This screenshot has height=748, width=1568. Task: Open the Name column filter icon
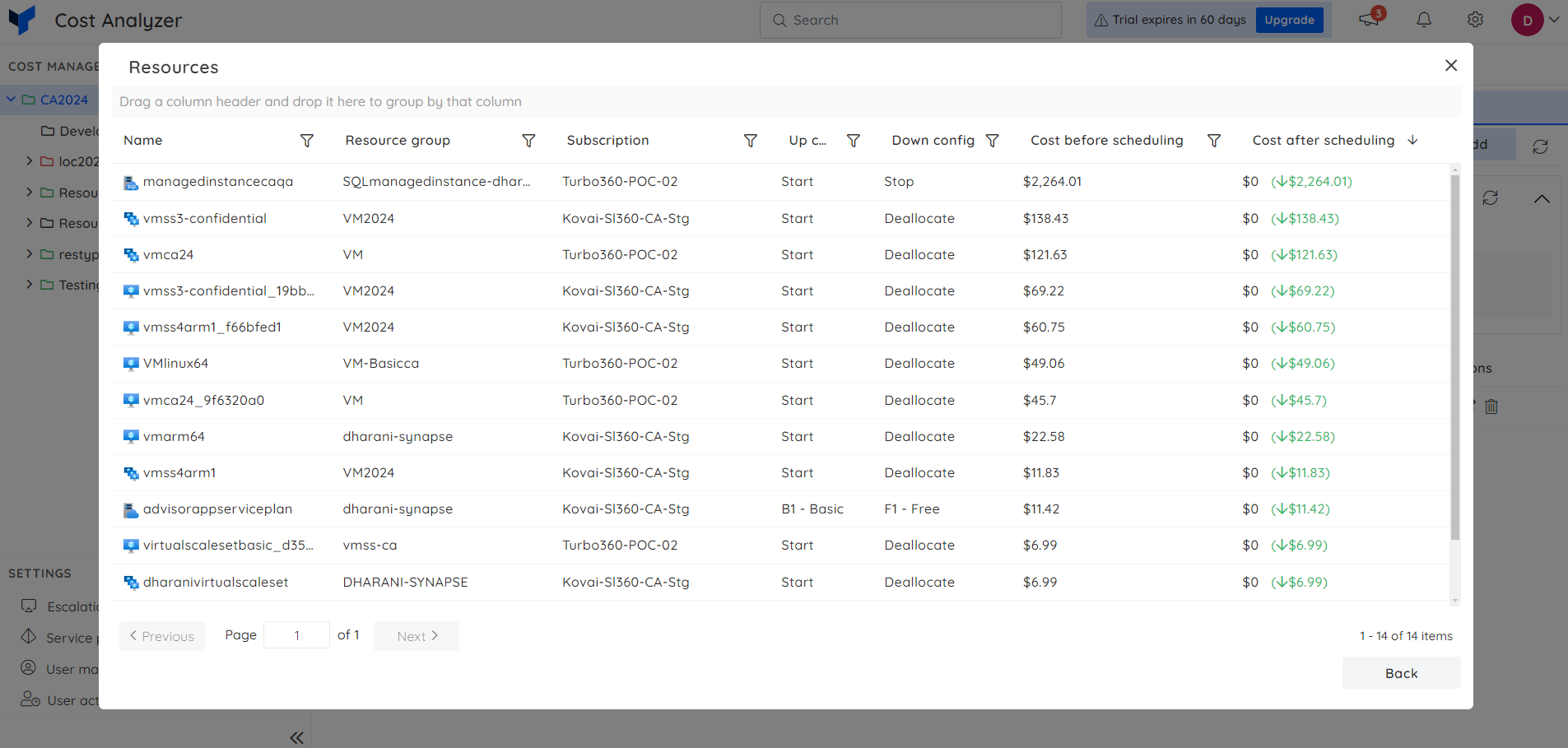click(x=307, y=141)
